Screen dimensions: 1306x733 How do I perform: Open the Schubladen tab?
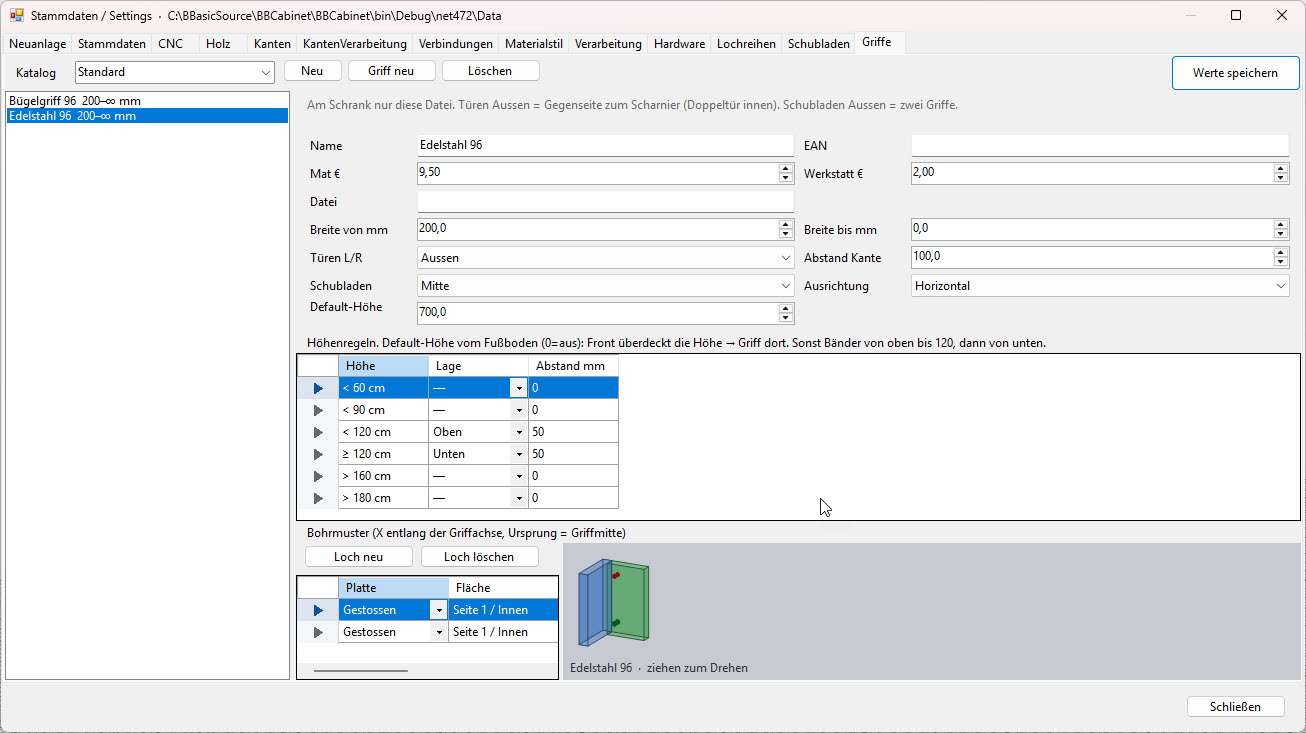819,44
